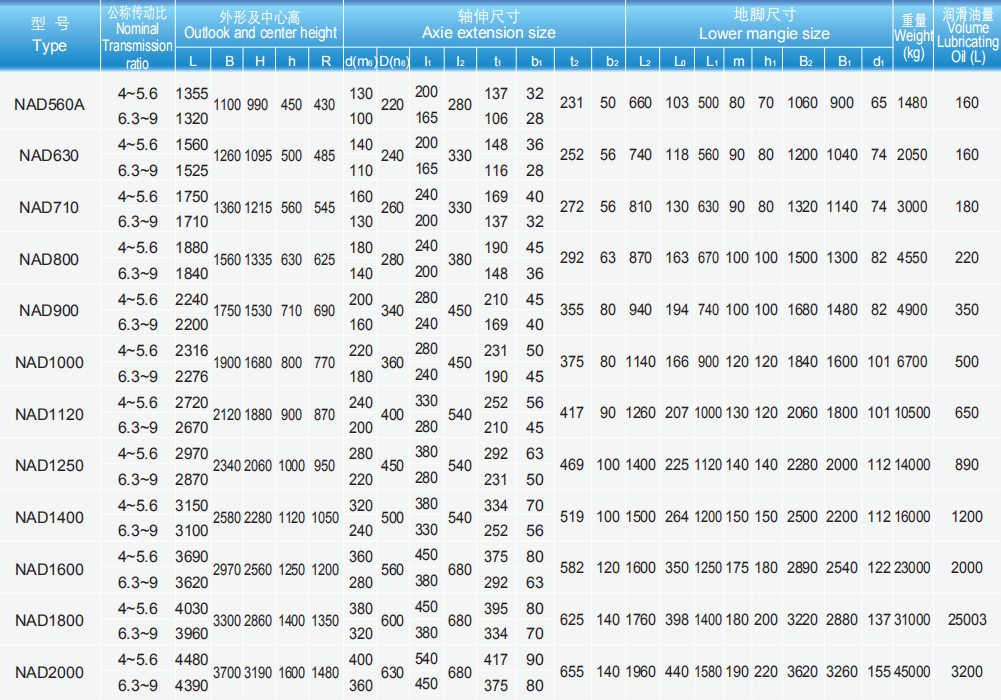Screen dimensions: 1001x700
Task: Select the Nominal Transmission ratio header
Action: 138,36
